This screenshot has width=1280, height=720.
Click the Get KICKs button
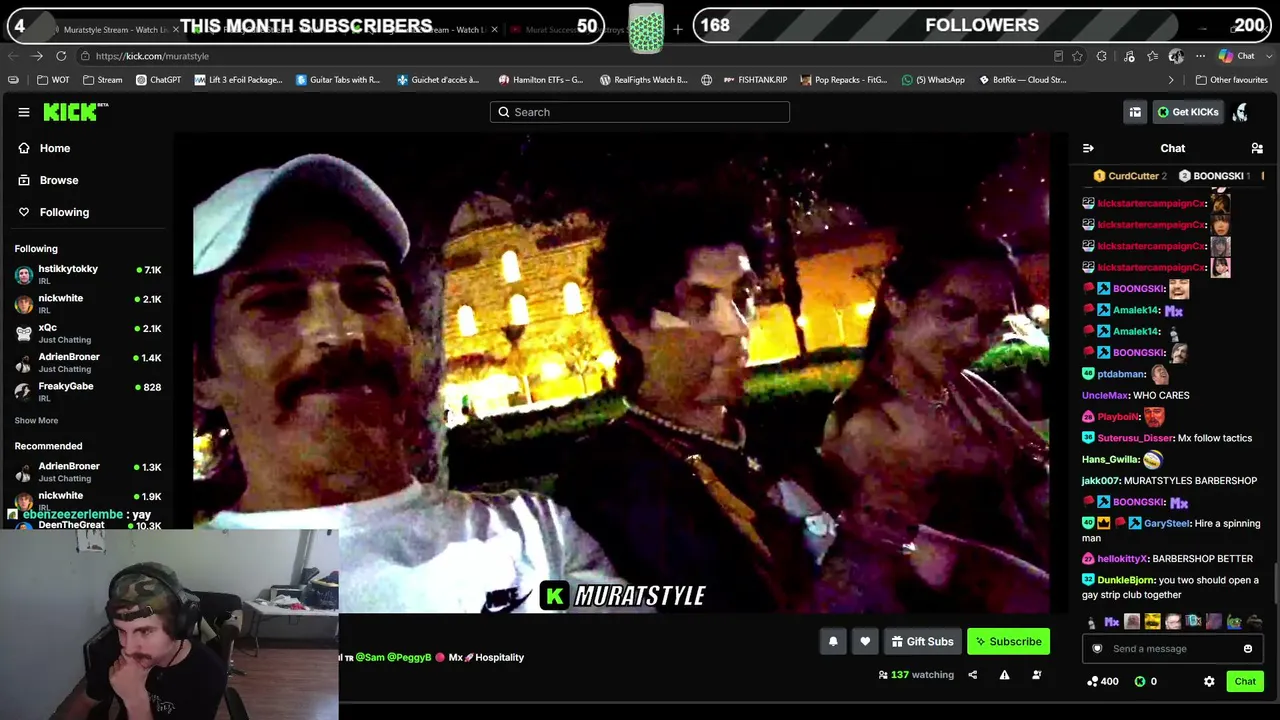click(x=1187, y=112)
